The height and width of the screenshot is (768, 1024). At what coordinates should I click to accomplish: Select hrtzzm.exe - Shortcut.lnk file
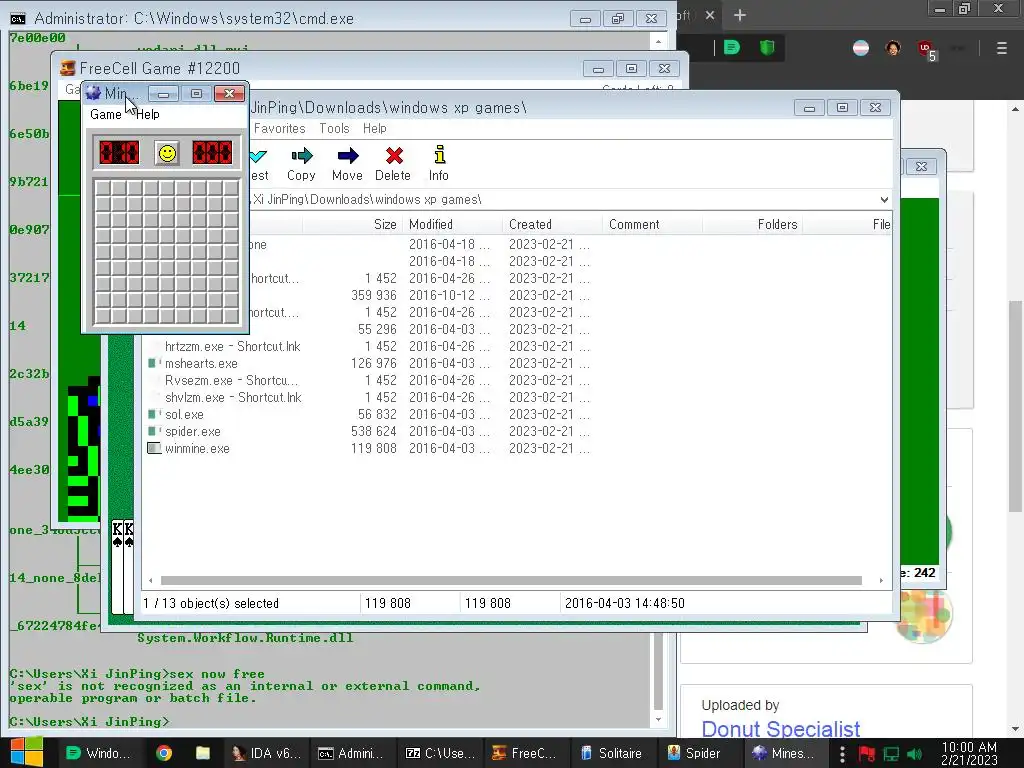(x=232, y=347)
